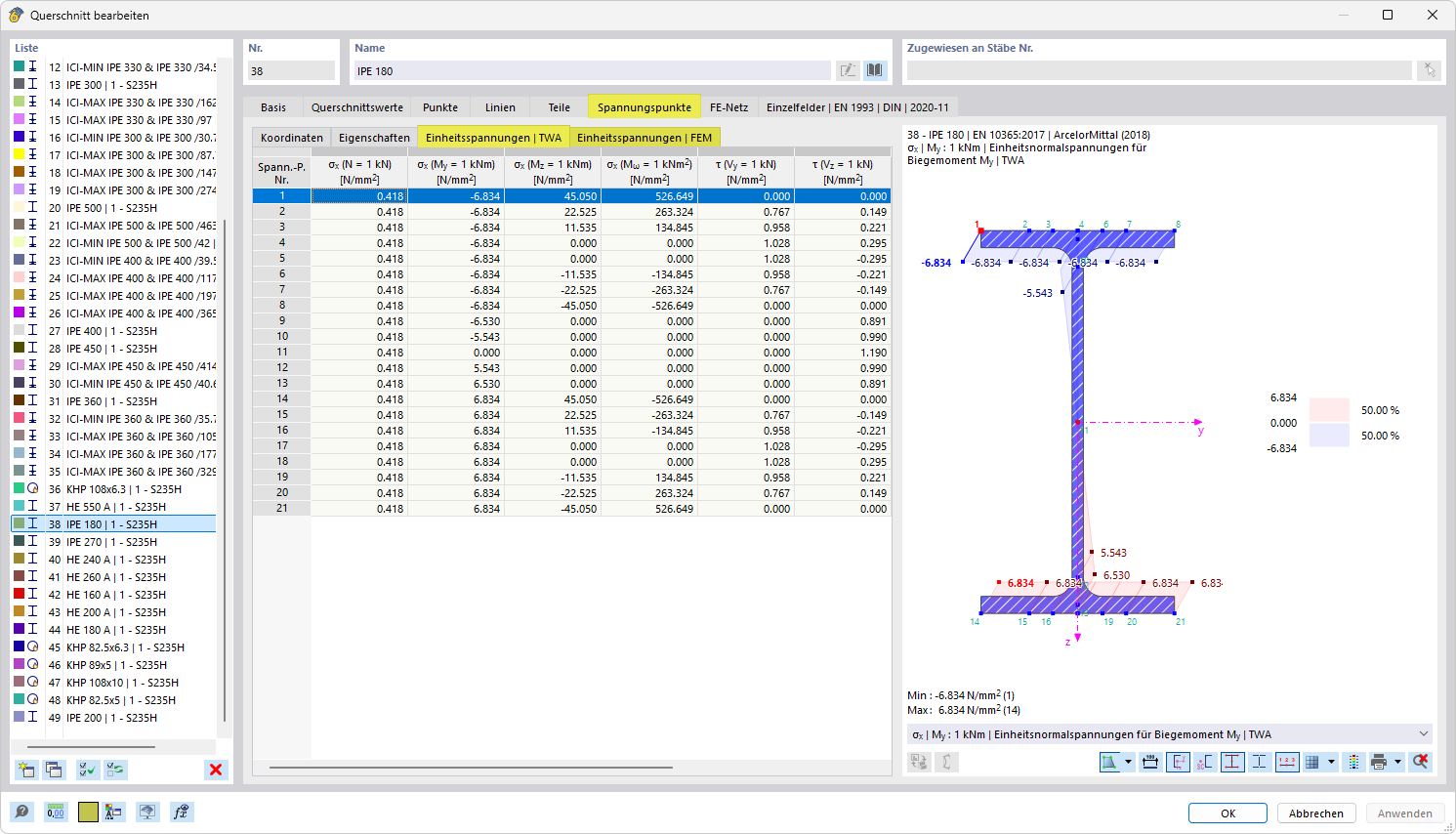
Task: Click the Nr. field showing 38
Action: [291, 70]
